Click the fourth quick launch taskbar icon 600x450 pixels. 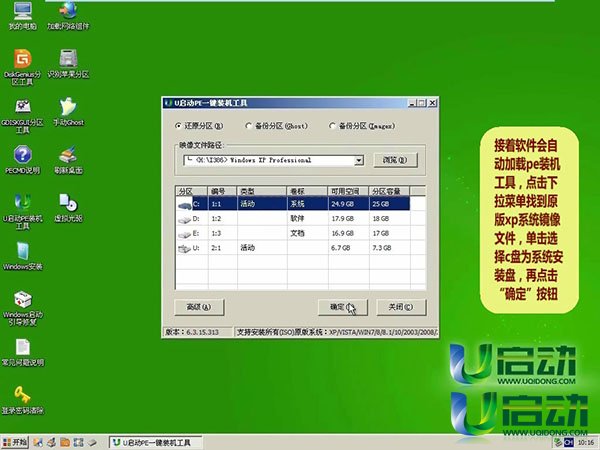tap(78, 443)
